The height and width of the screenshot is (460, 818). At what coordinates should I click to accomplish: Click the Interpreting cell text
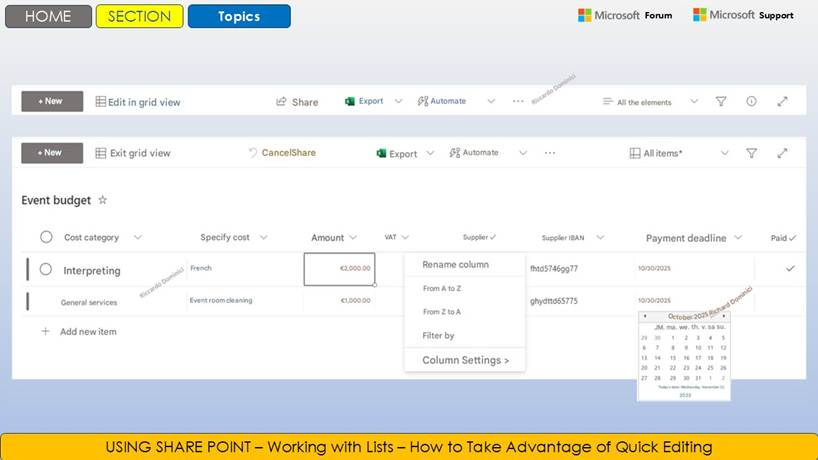tap(92, 270)
